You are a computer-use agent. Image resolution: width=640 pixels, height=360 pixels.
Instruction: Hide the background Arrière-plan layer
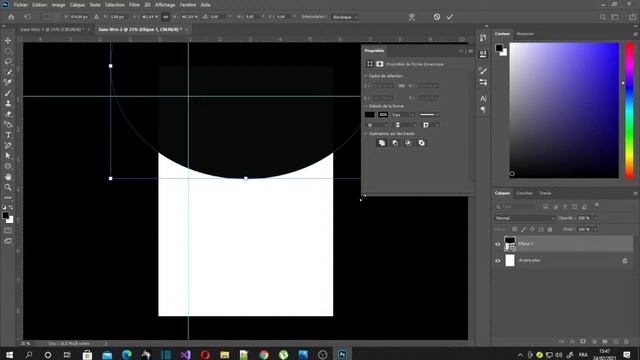498,260
